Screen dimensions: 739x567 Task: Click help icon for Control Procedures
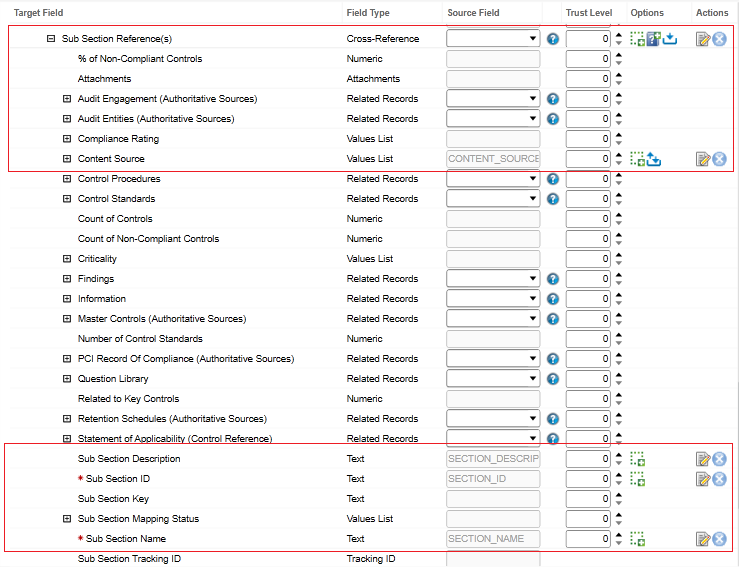click(553, 179)
